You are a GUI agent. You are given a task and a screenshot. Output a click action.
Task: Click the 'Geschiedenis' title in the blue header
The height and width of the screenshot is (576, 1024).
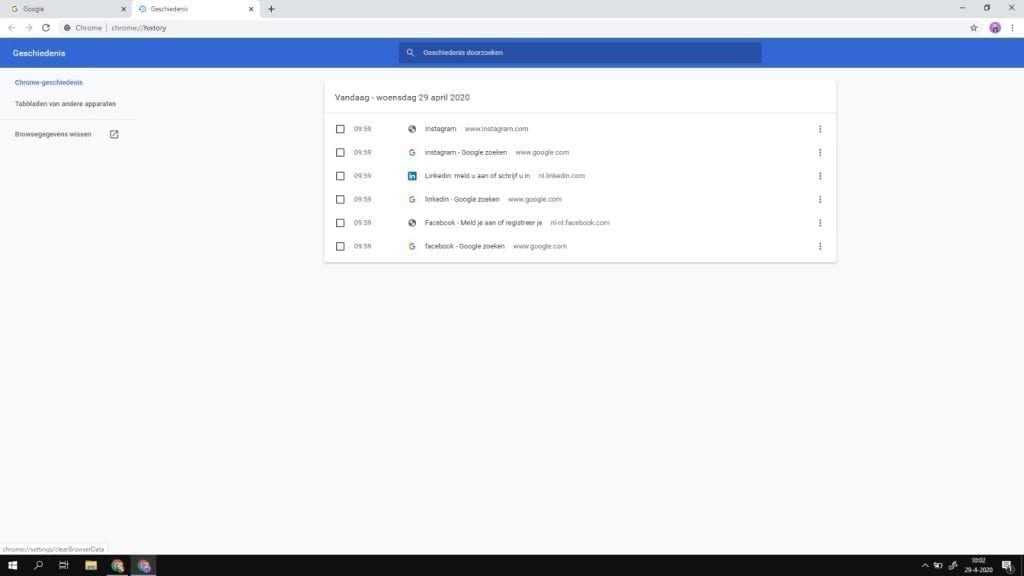pyautogui.click(x=39, y=53)
